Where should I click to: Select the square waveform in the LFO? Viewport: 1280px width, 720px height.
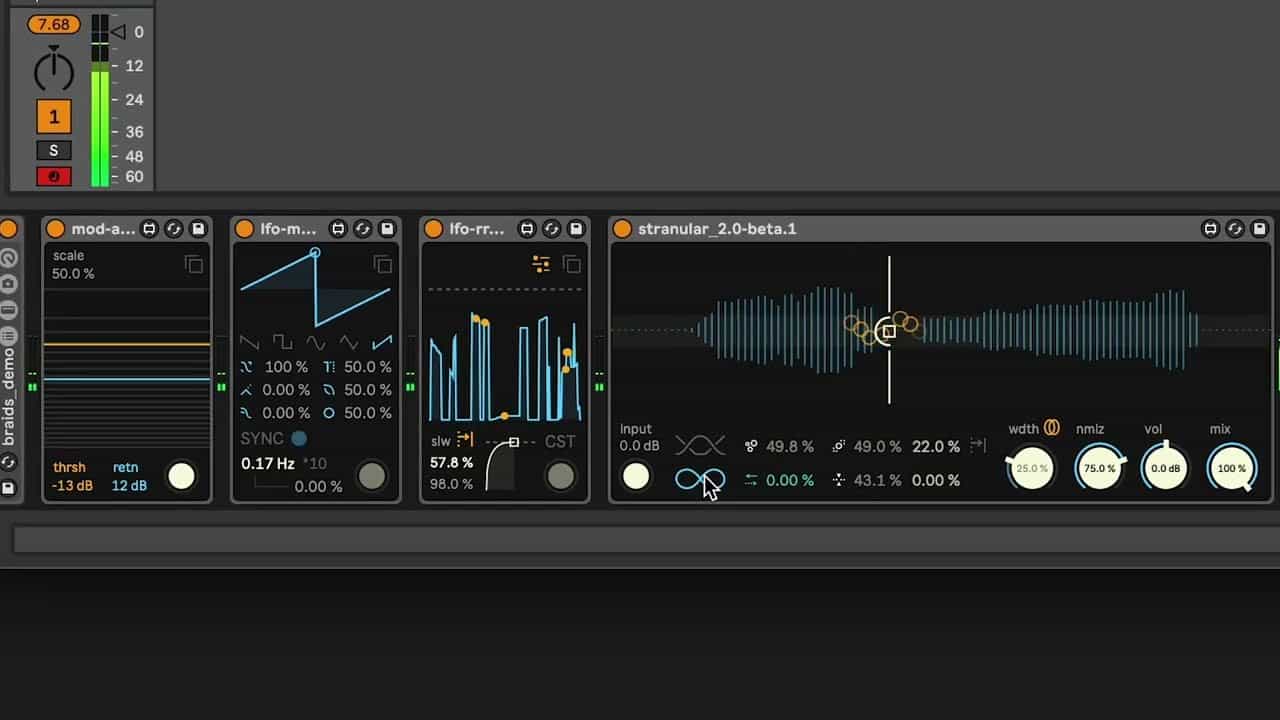click(x=282, y=342)
